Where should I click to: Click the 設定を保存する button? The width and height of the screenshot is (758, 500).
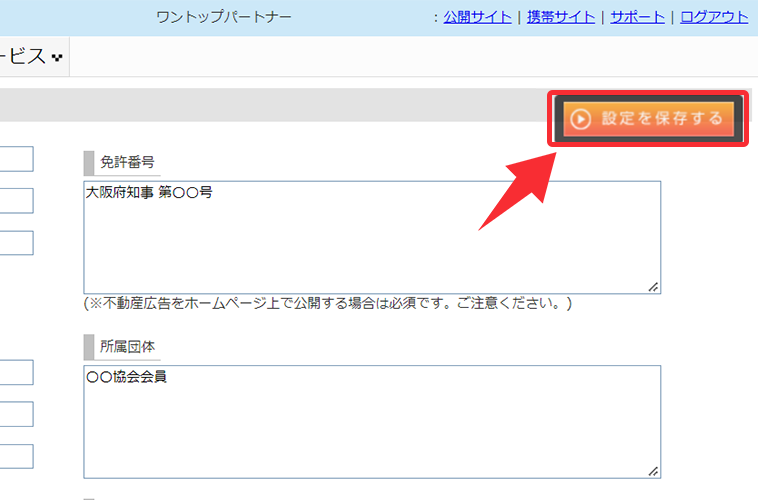click(x=649, y=119)
